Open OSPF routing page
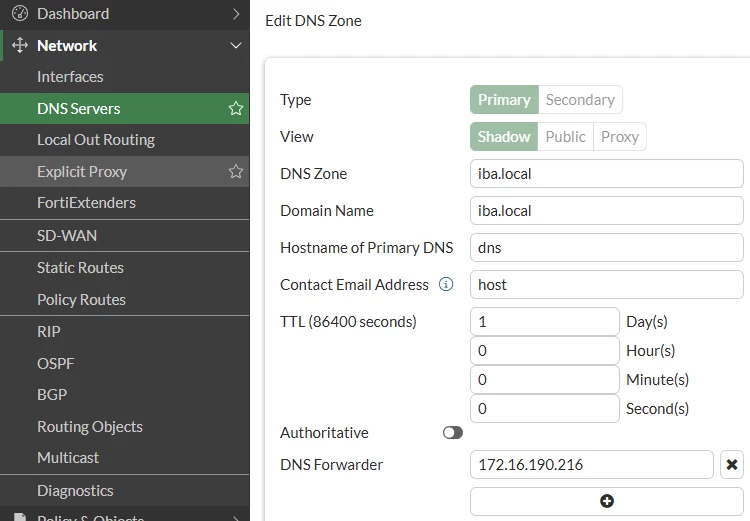Viewport: 750px width, 521px height. point(124,363)
